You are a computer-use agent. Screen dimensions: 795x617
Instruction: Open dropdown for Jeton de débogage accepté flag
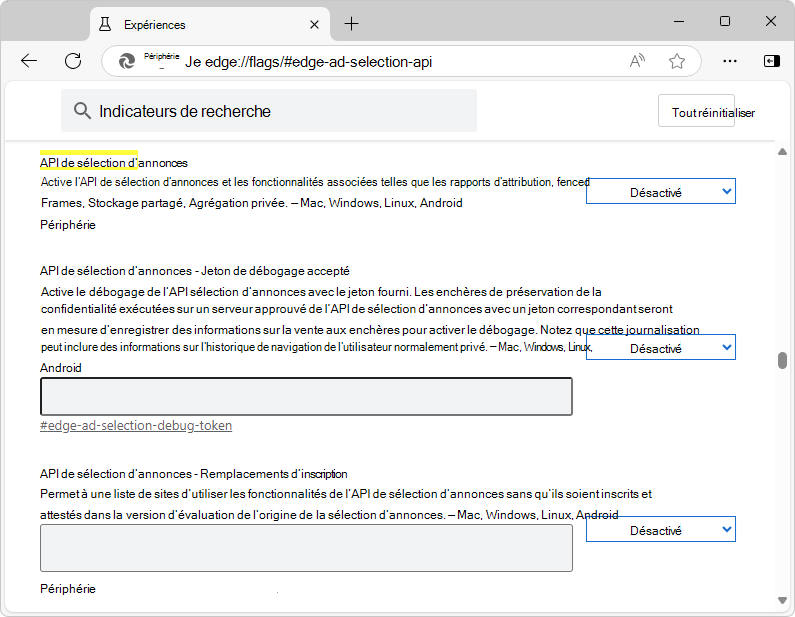(661, 347)
